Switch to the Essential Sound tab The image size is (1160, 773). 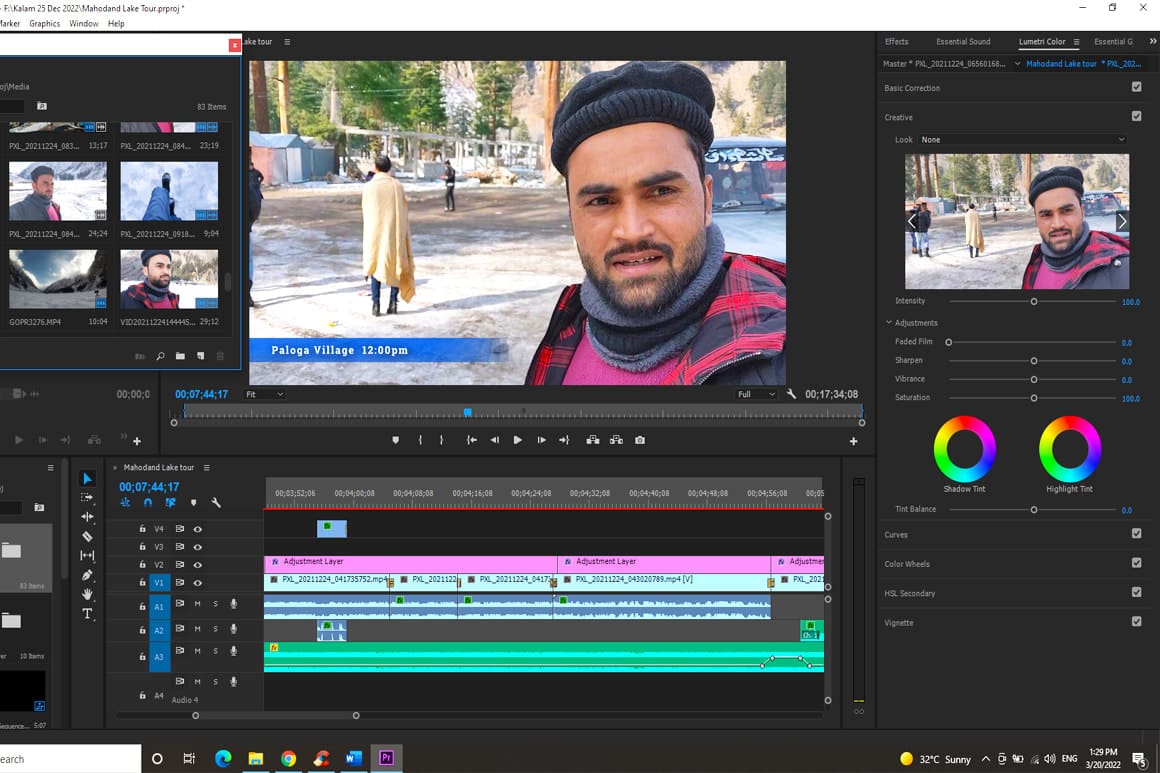(x=963, y=42)
